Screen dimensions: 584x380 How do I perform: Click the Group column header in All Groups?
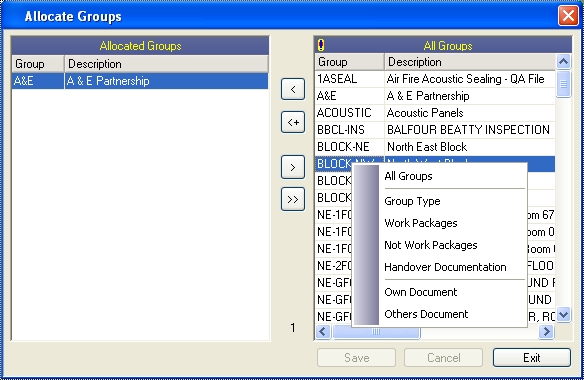point(350,62)
